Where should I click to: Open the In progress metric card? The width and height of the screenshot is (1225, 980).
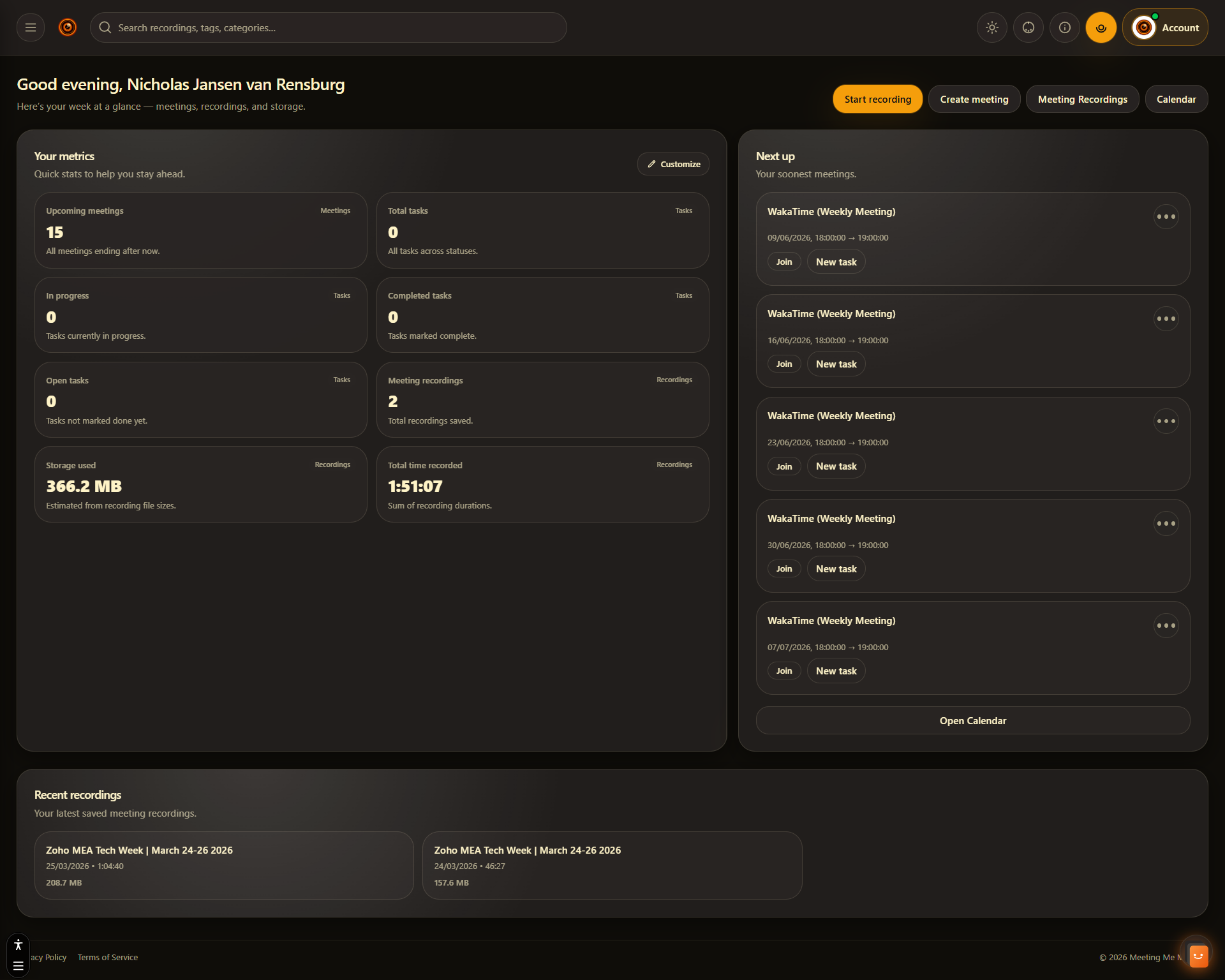[200, 315]
